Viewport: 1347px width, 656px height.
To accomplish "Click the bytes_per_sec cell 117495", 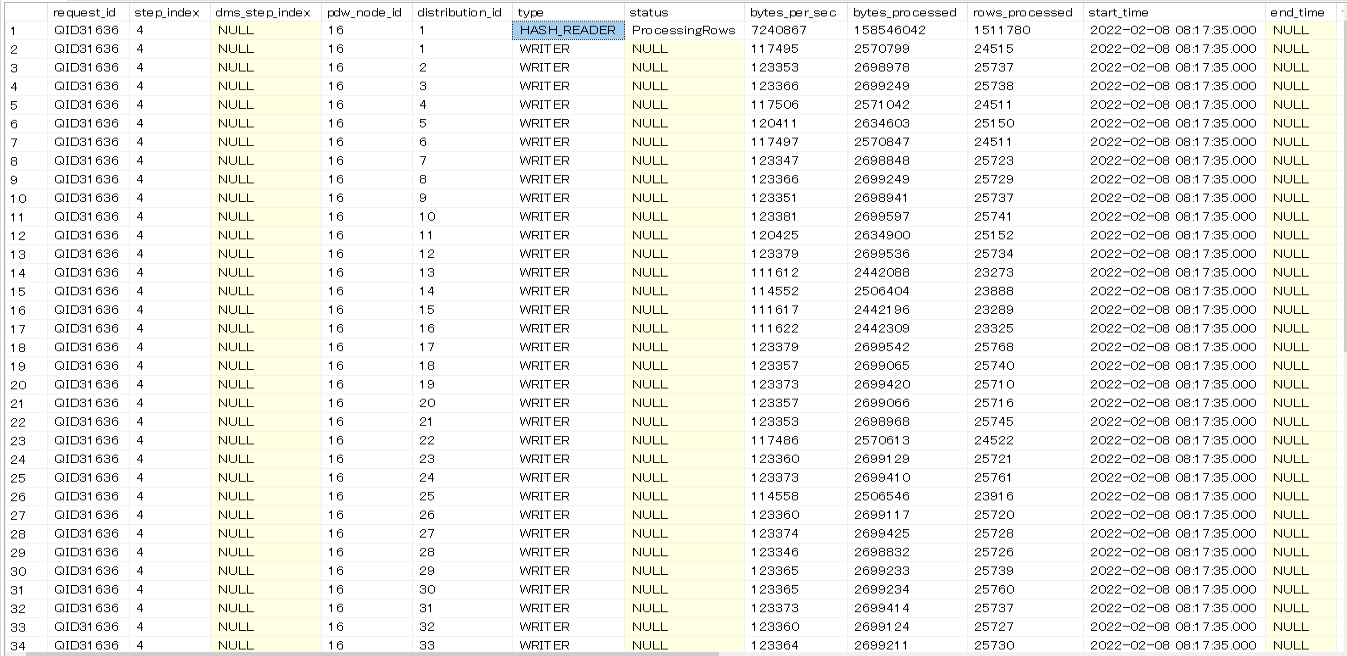I will (x=795, y=49).
